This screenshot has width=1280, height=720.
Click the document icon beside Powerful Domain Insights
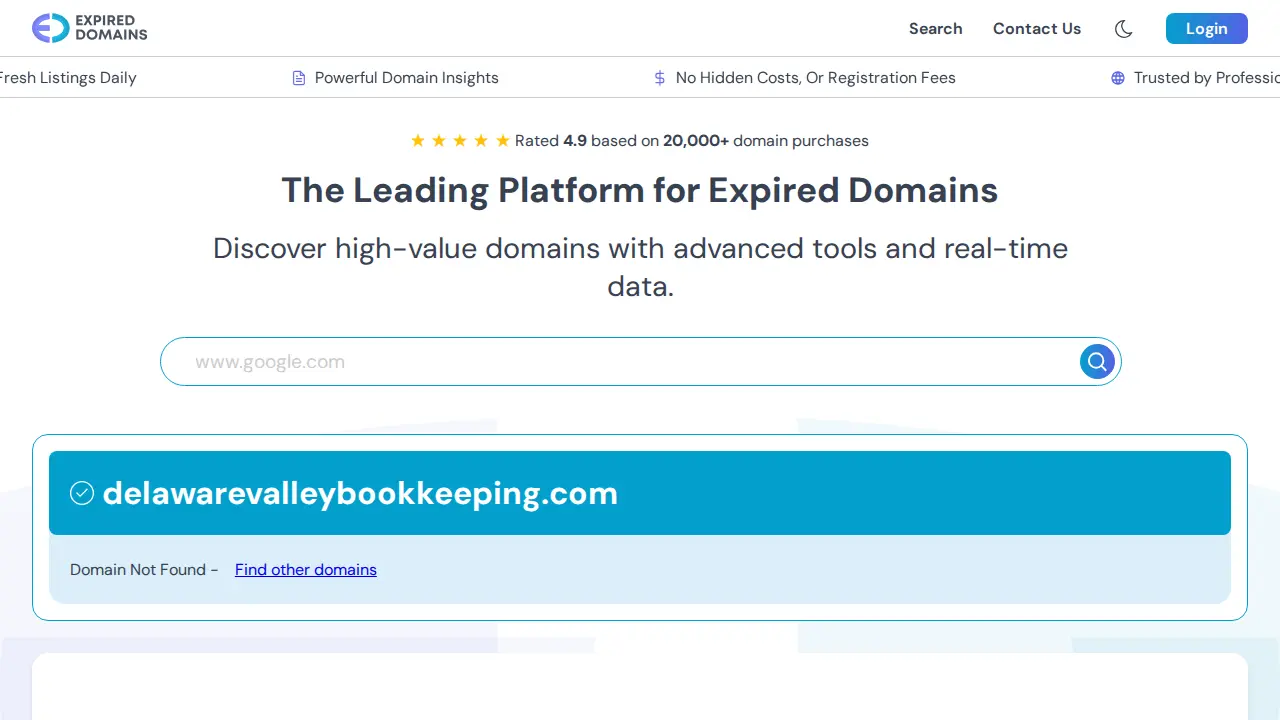(x=298, y=78)
